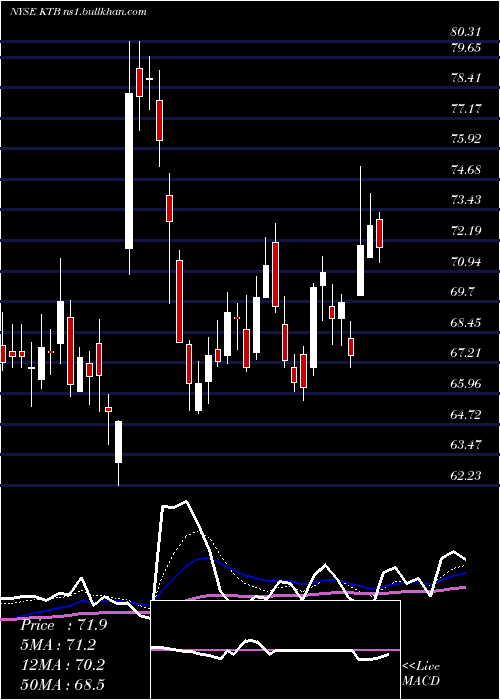Select the 69.7 price level label
This screenshot has width=500, height=700.
coord(462,292)
